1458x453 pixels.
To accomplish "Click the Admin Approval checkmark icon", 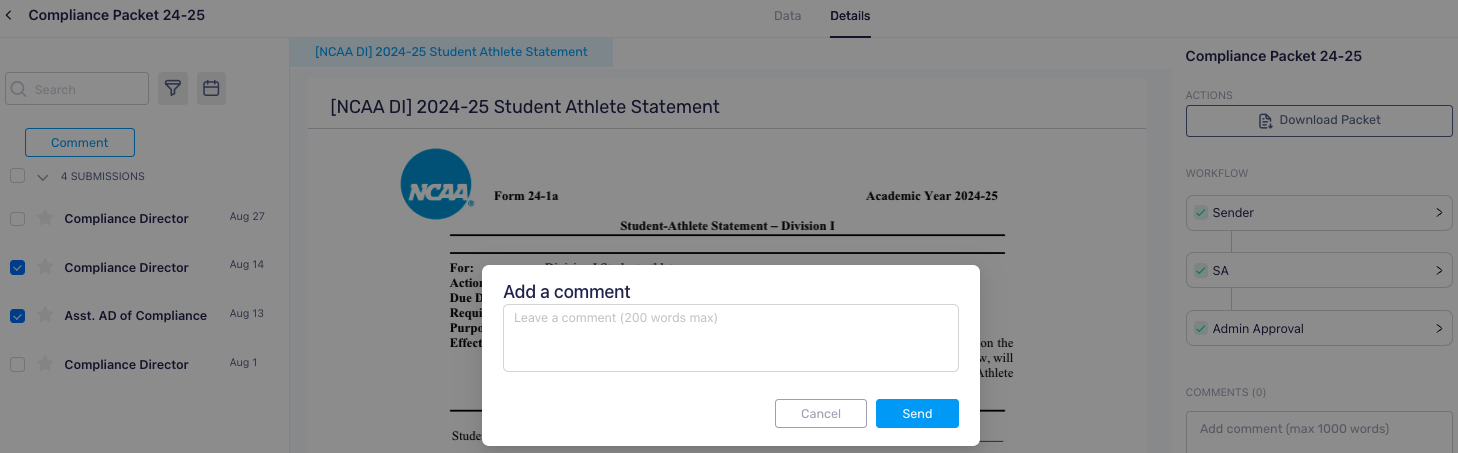I will pyautogui.click(x=1200, y=329).
